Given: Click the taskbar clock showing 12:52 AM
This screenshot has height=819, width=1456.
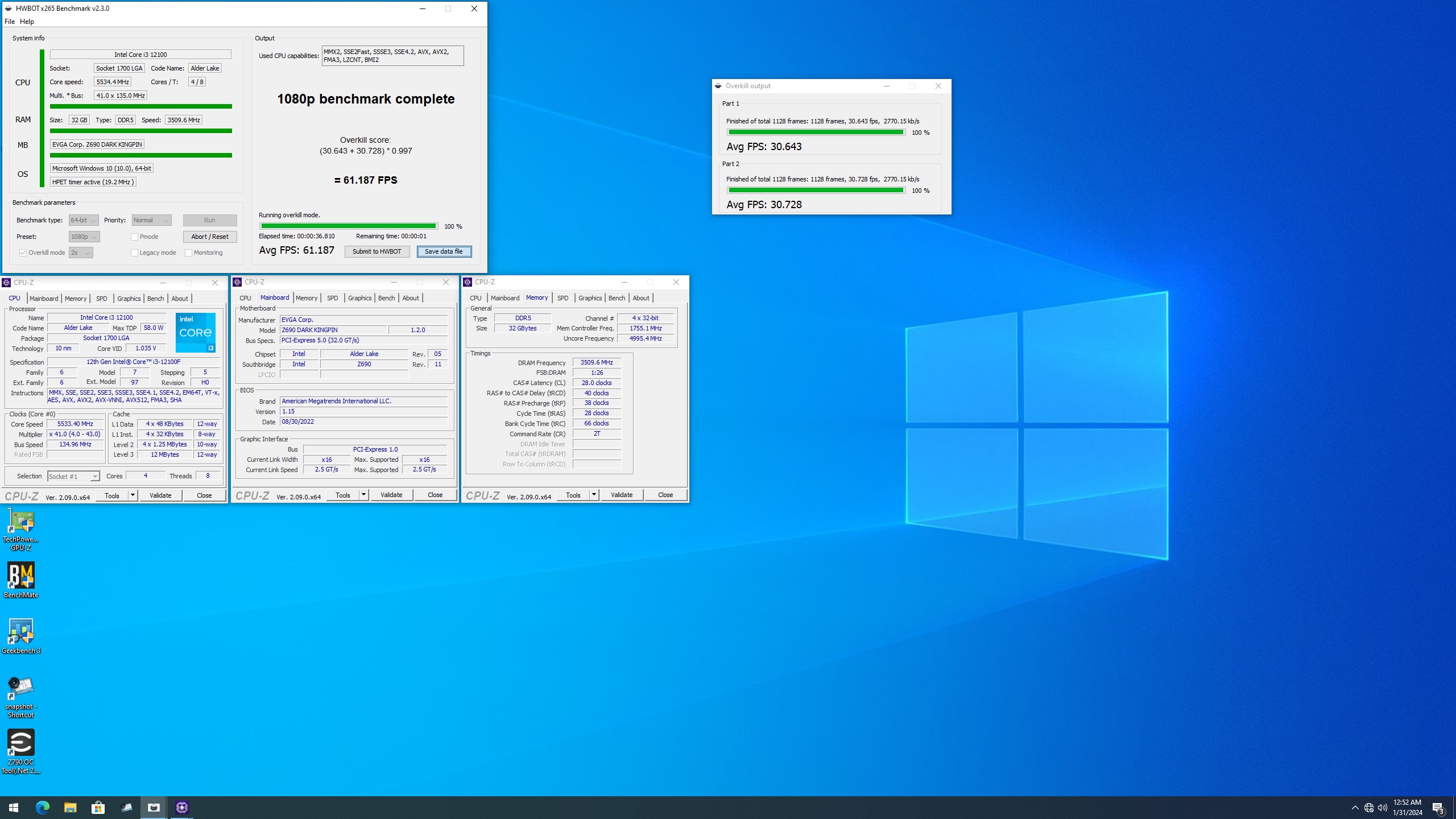Looking at the screenshot, I should 1408,808.
